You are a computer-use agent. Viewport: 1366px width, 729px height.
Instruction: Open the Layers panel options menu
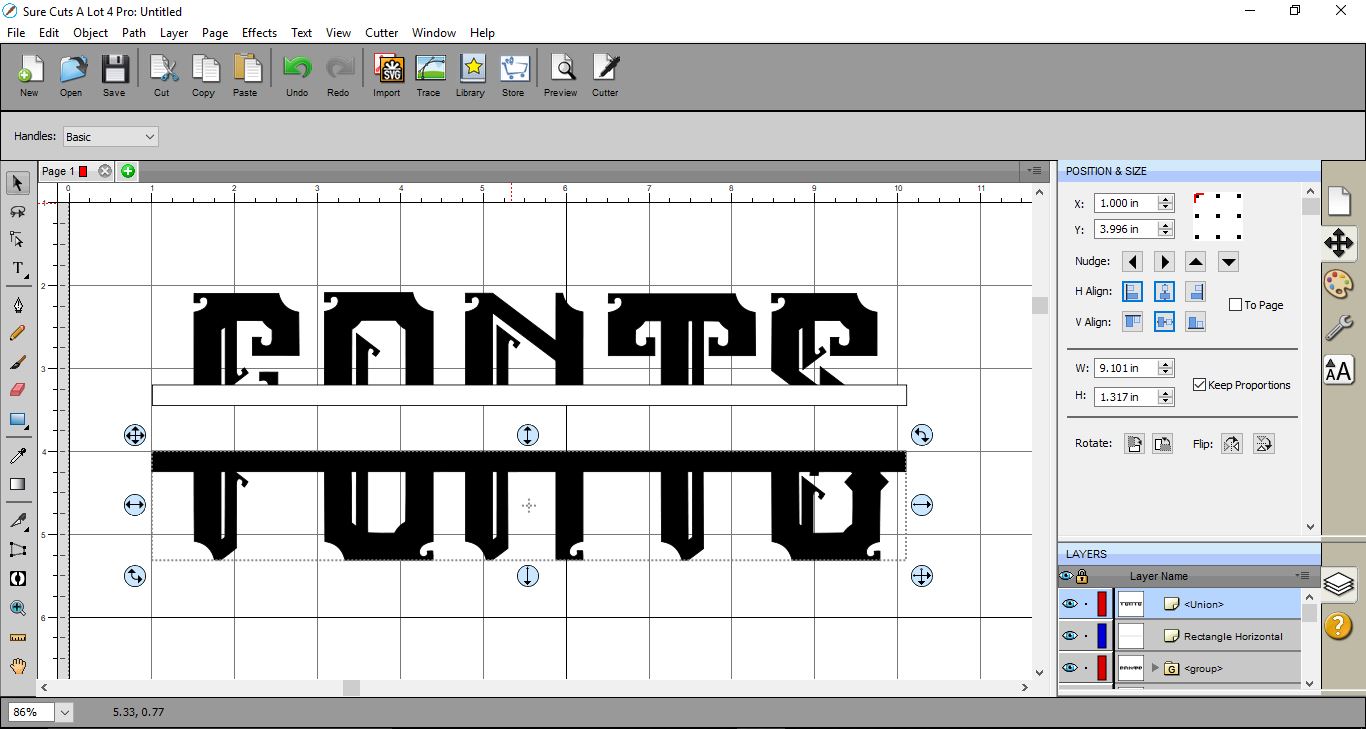coord(1303,576)
